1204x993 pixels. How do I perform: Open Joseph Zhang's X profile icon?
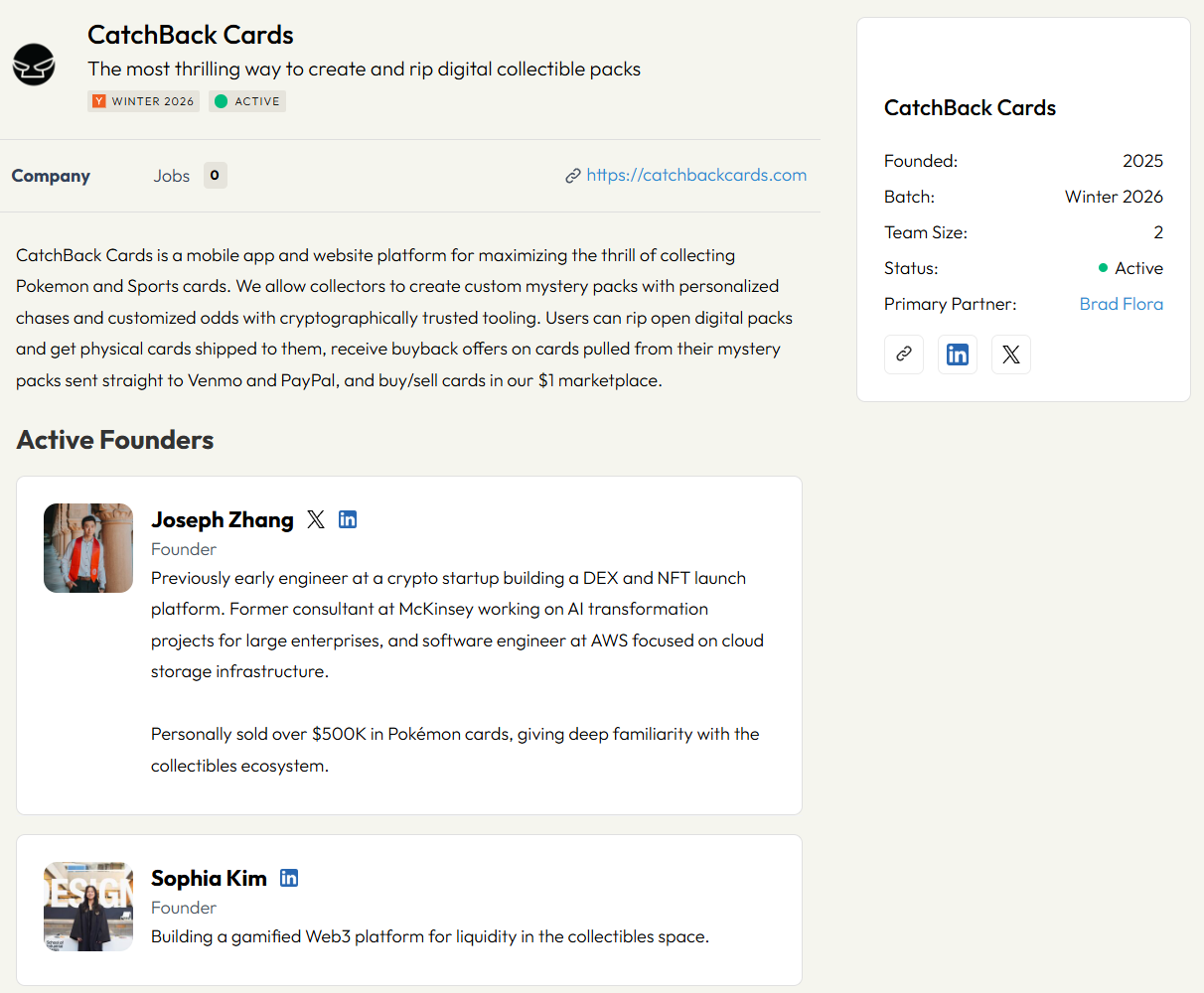(316, 519)
